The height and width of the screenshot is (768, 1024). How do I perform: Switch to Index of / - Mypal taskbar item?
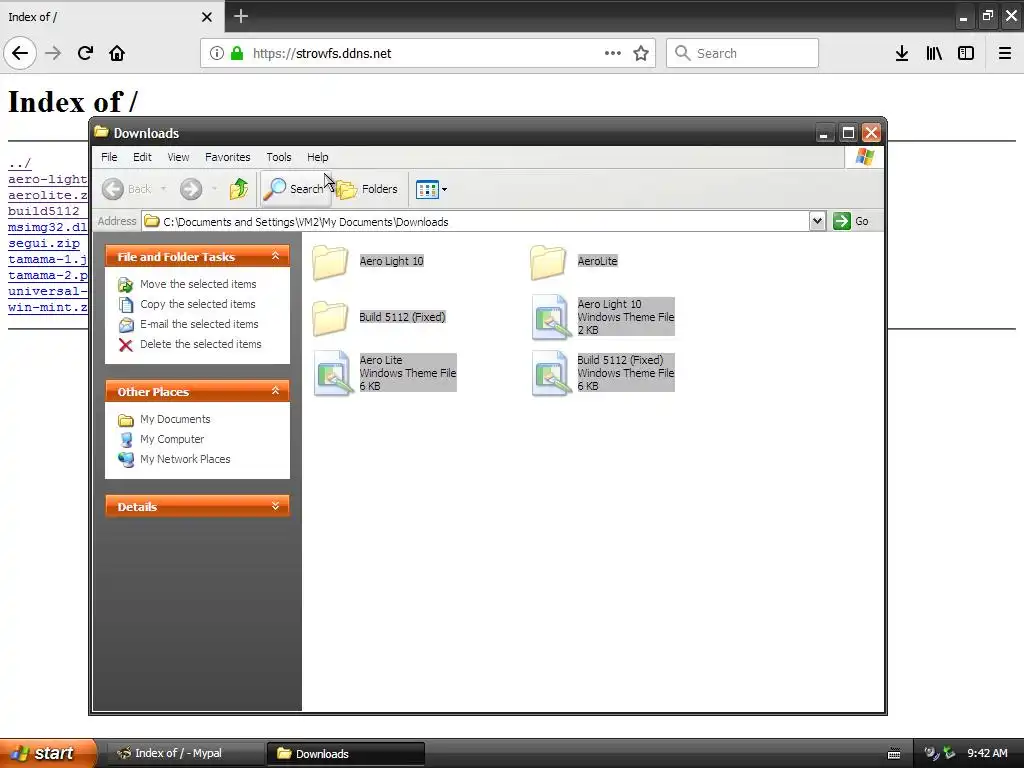coord(185,753)
